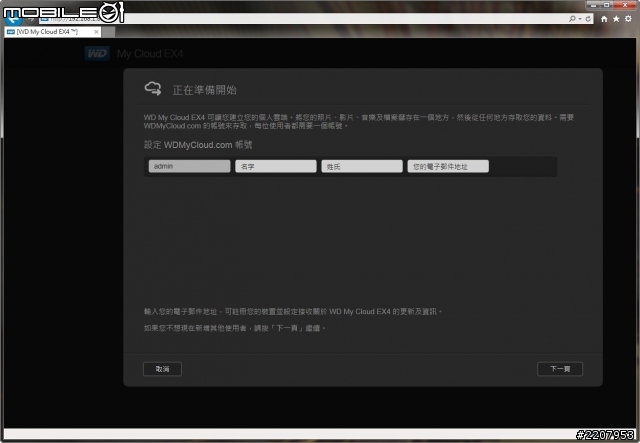Click the last name (姓氏) field
The image size is (640, 443).
click(x=362, y=166)
